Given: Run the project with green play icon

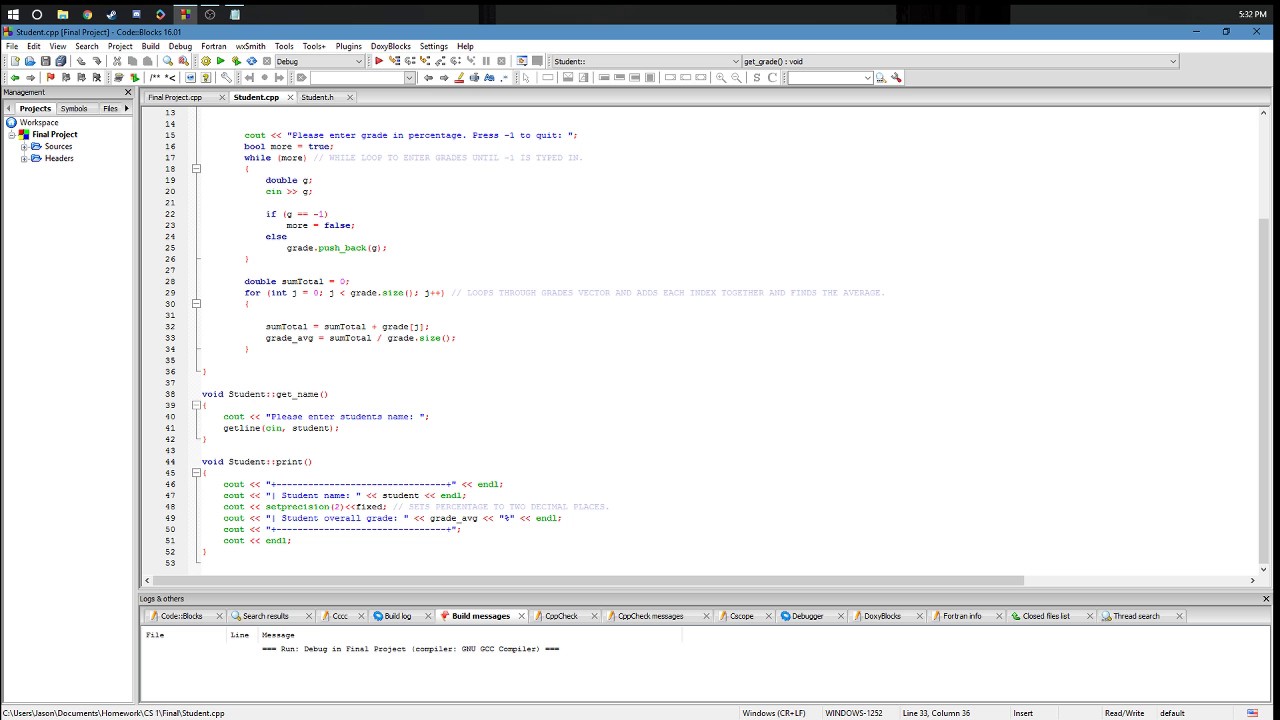Looking at the screenshot, I should (x=221, y=61).
